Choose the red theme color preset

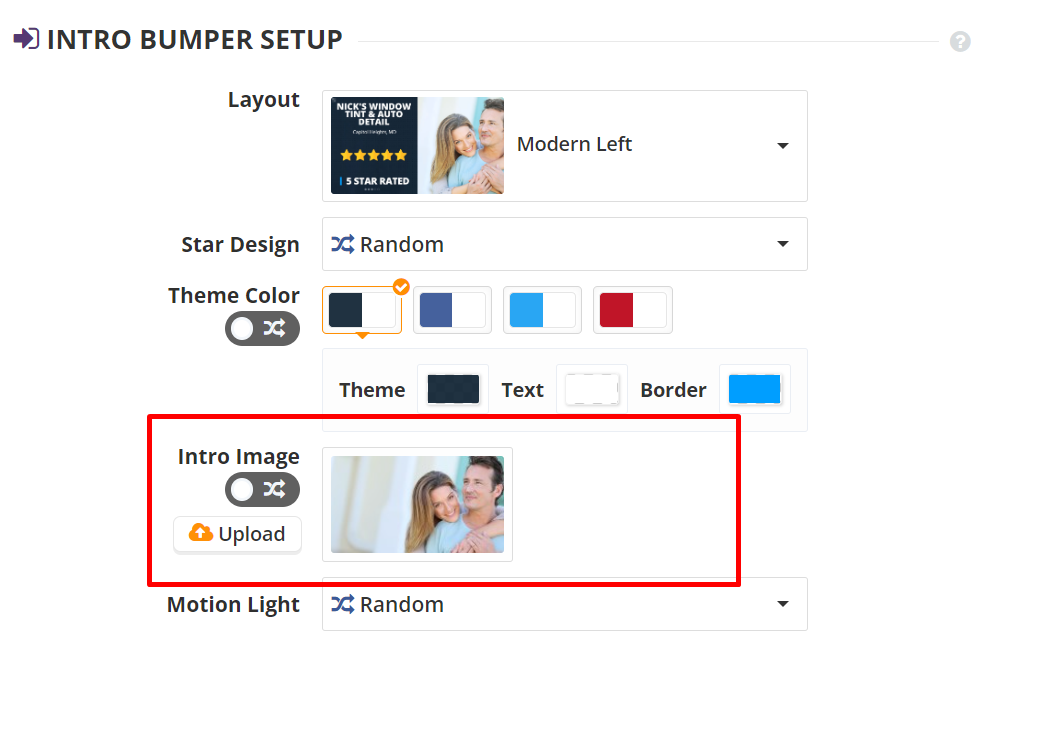click(632, 310)
